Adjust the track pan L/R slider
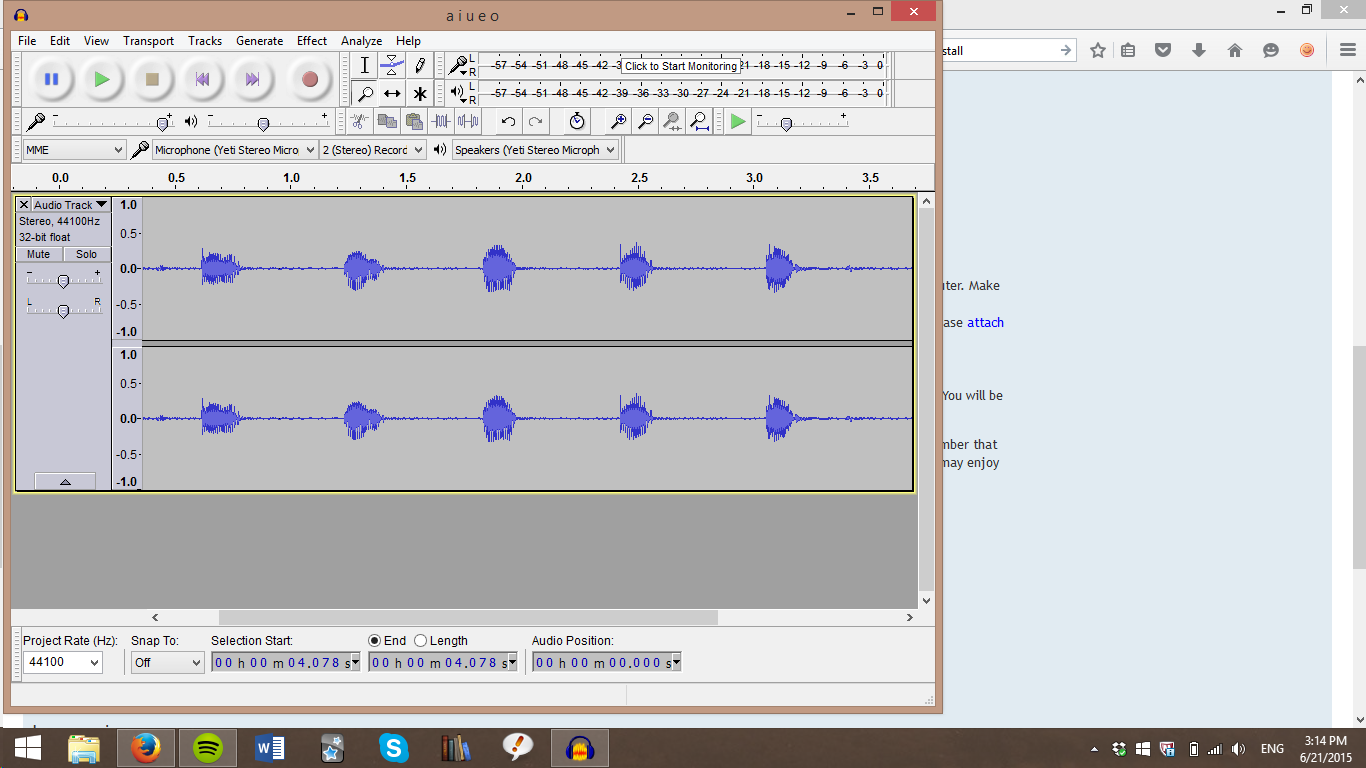Viewport: 1366px width, 768px height. [x=63, y=310]
